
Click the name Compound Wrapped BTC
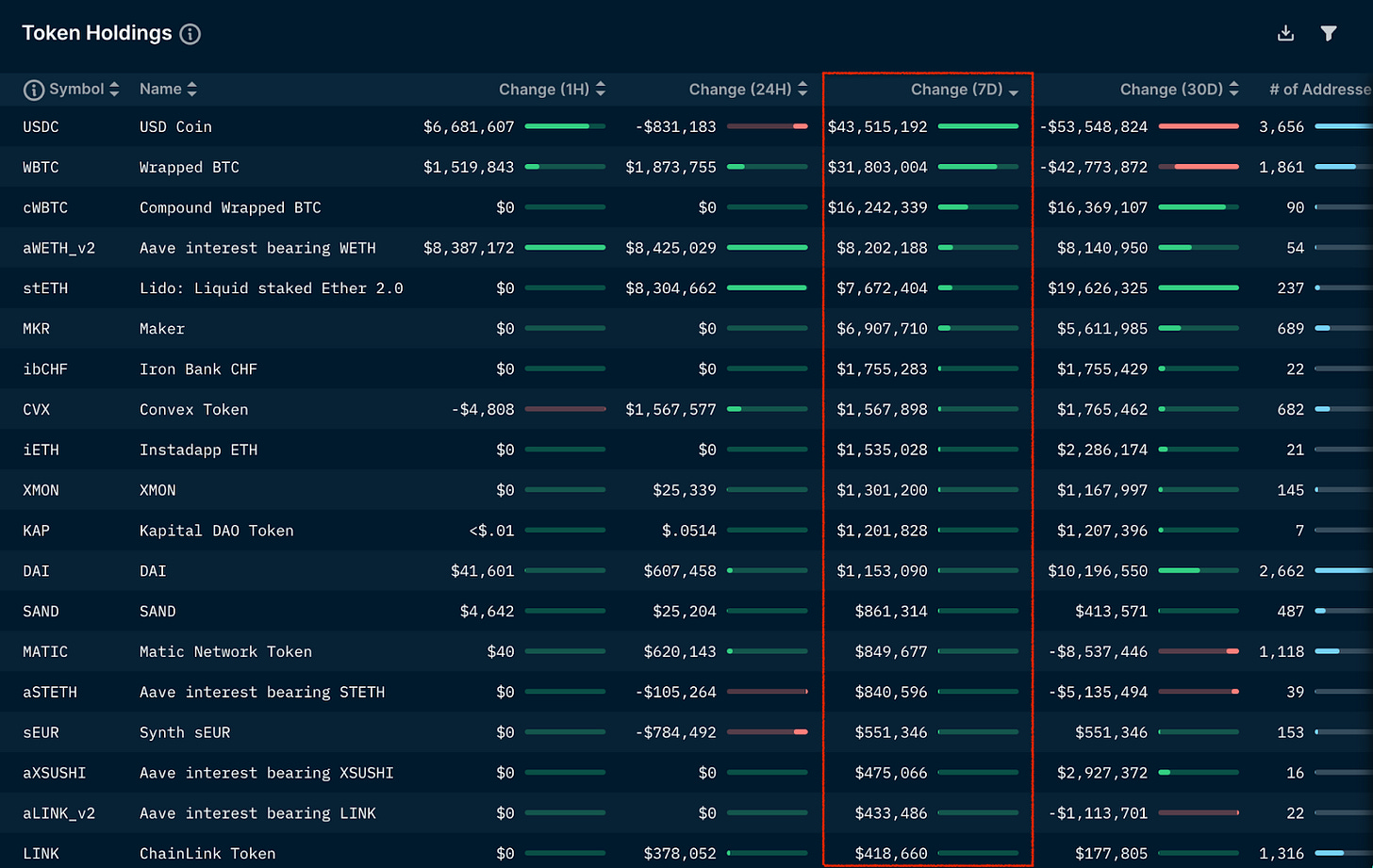(230, 207)
